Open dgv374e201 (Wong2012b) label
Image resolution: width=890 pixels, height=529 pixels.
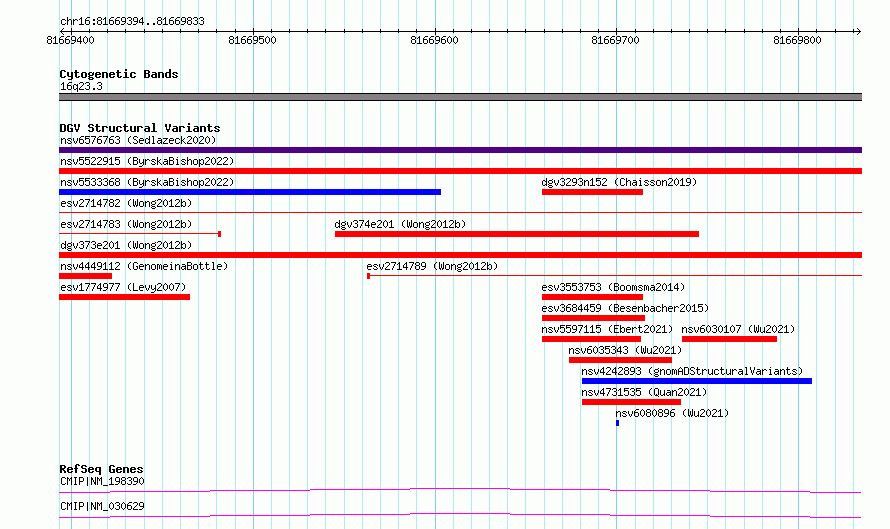[x=400, y=224]
